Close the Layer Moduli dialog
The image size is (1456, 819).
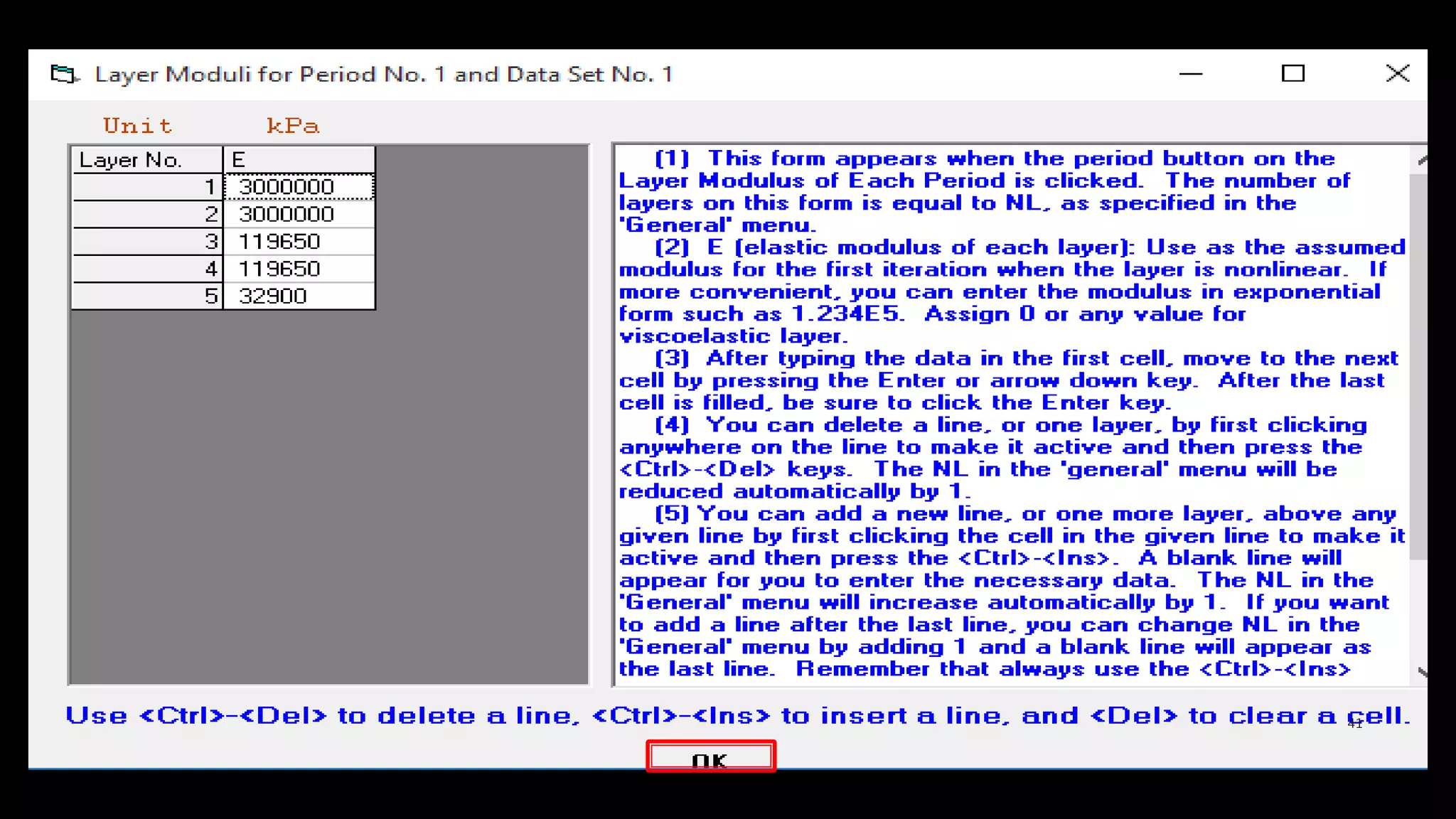(1397, 74)
